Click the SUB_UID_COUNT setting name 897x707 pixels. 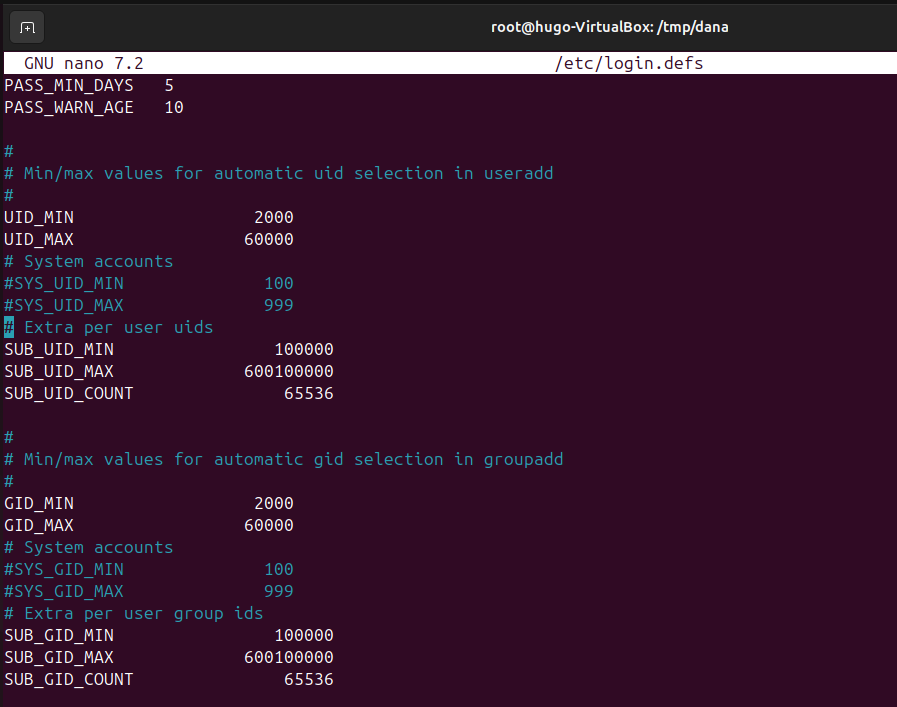(x=69, y=393)
